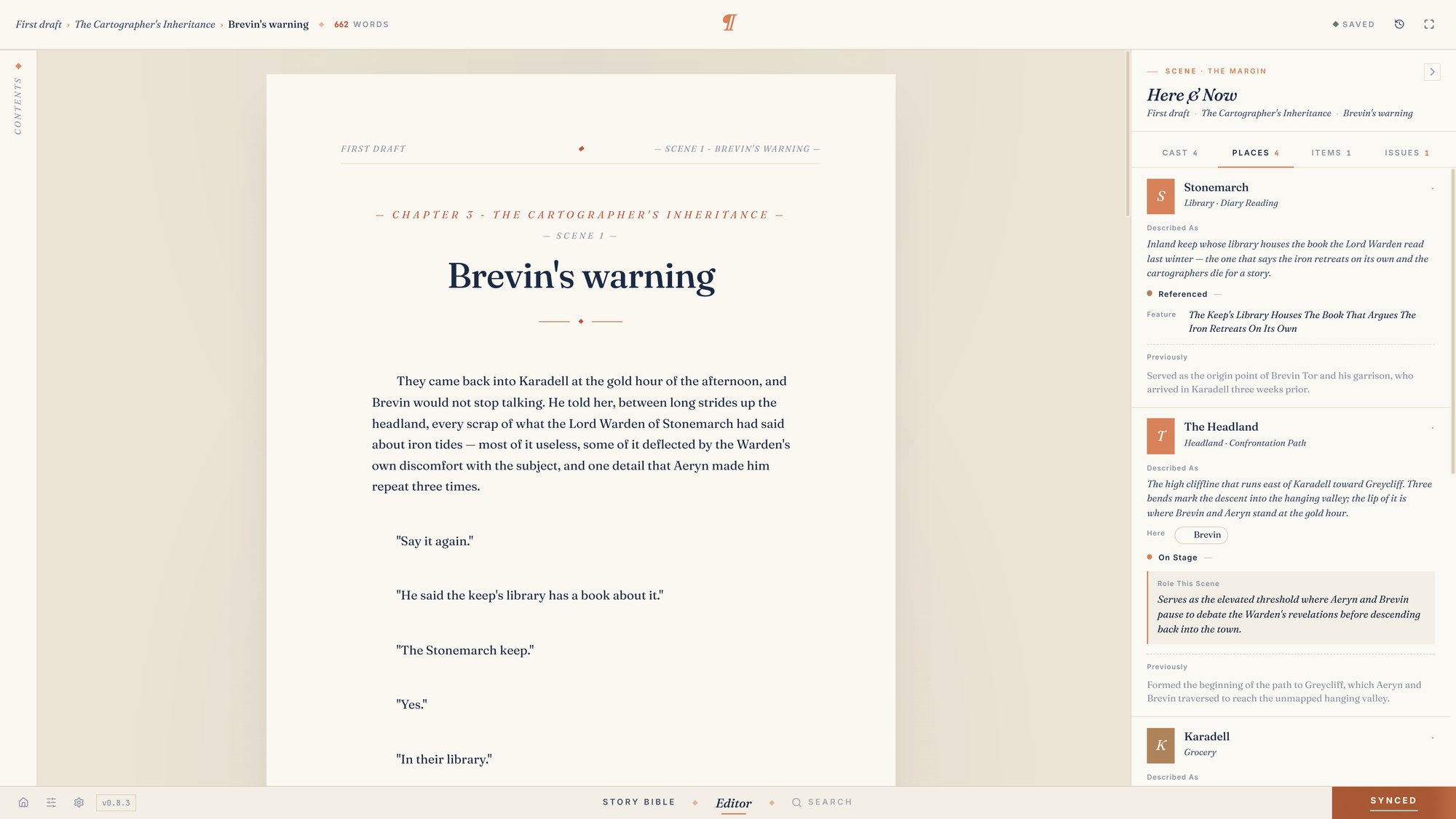Click the editor page scrollbar
Screen dimensions: 1456x819
click(1128, 134)
